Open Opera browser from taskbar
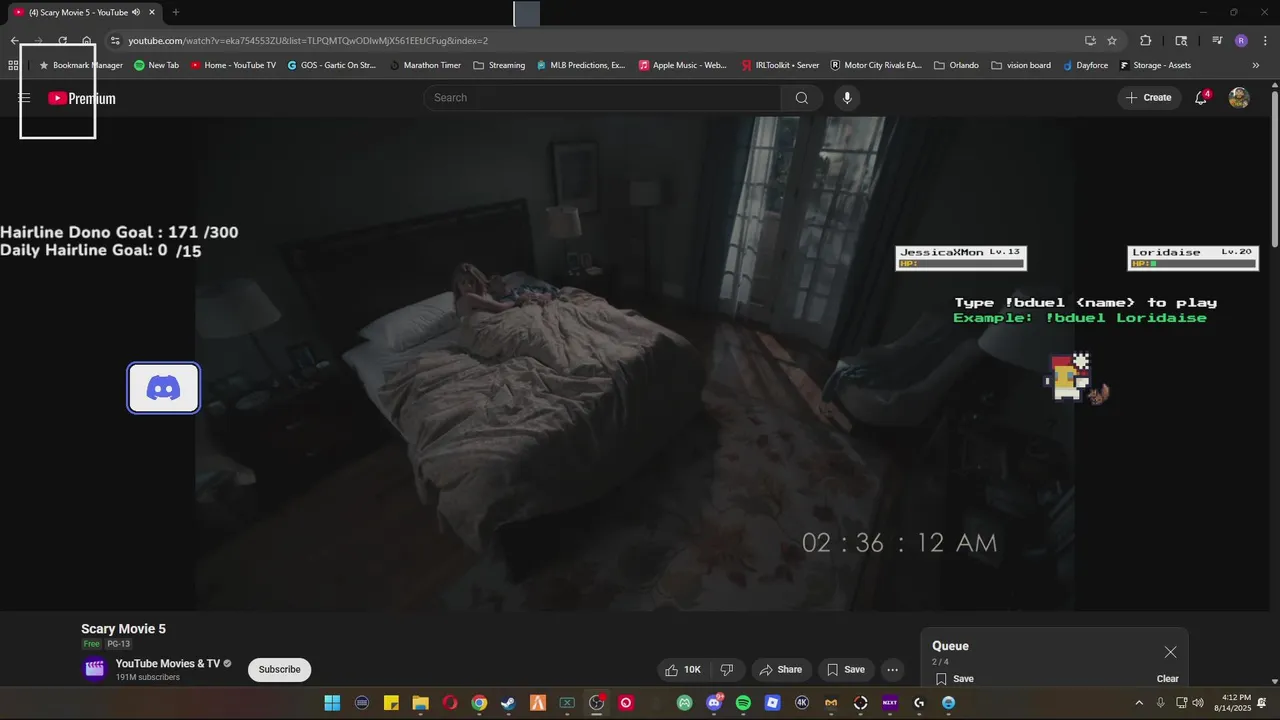The image size is (1280, 720). tap(450, 703)
